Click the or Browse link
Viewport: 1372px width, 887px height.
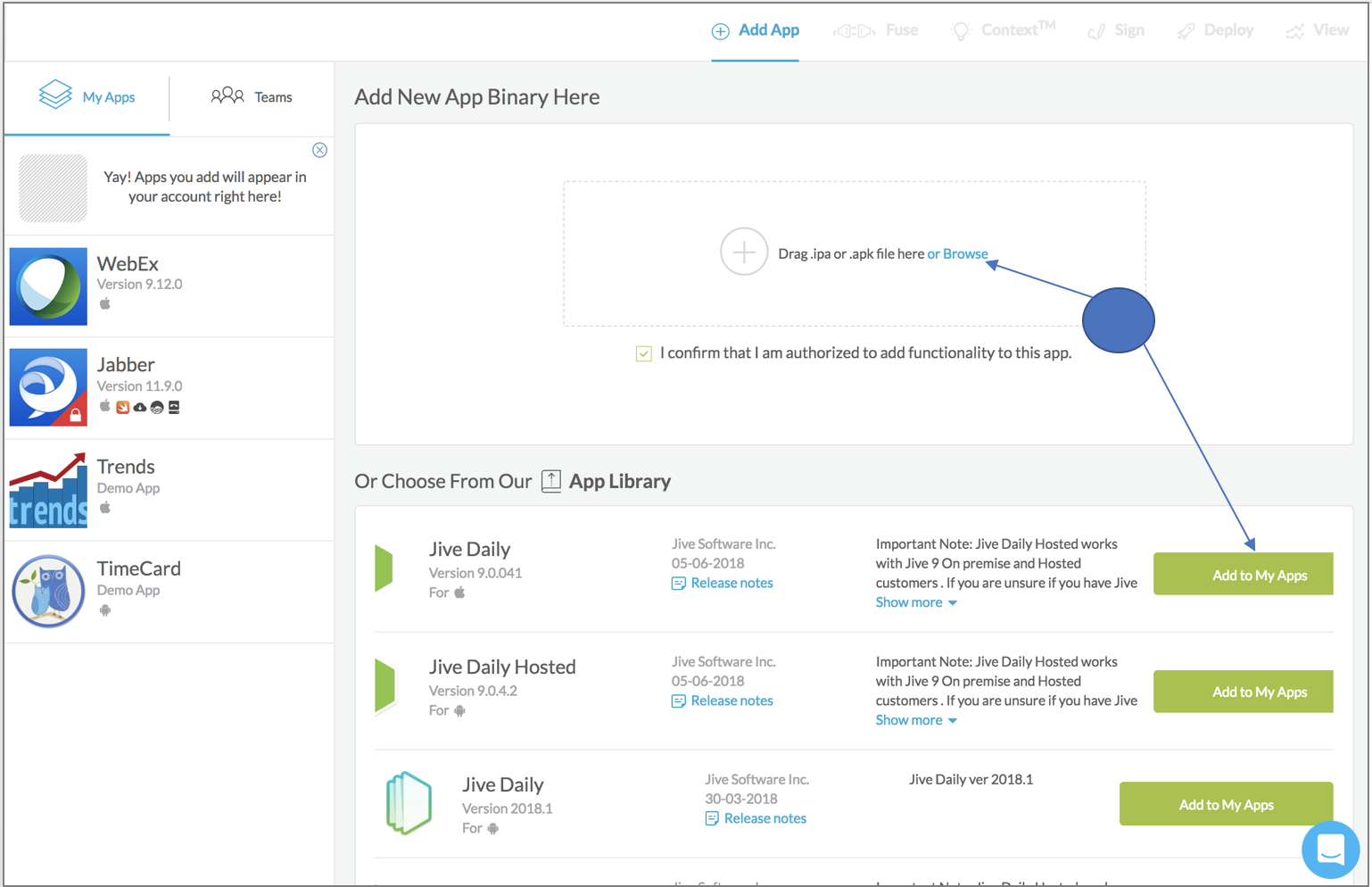pos(957,253)
